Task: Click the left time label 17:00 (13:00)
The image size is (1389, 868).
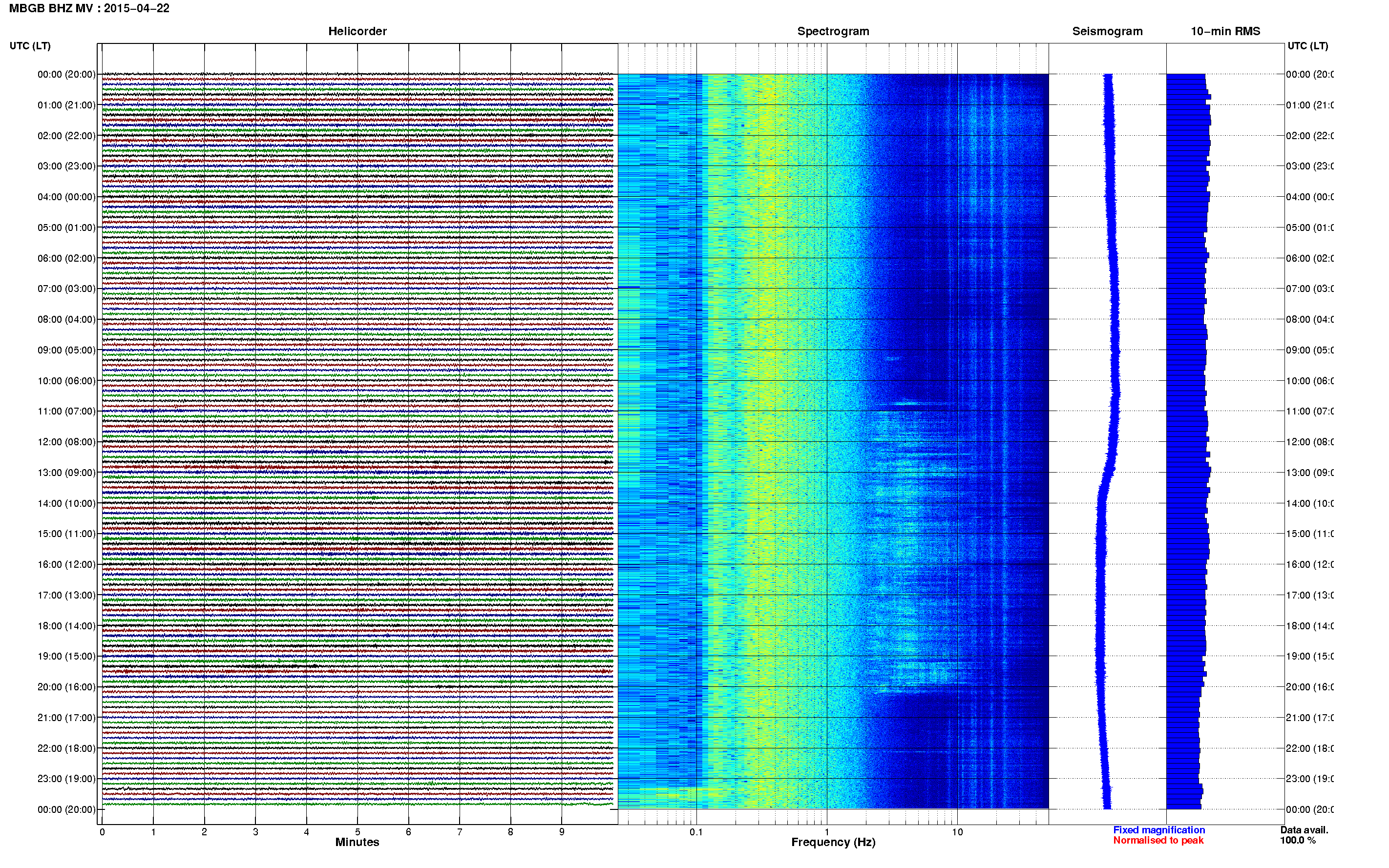Action: 66,595
